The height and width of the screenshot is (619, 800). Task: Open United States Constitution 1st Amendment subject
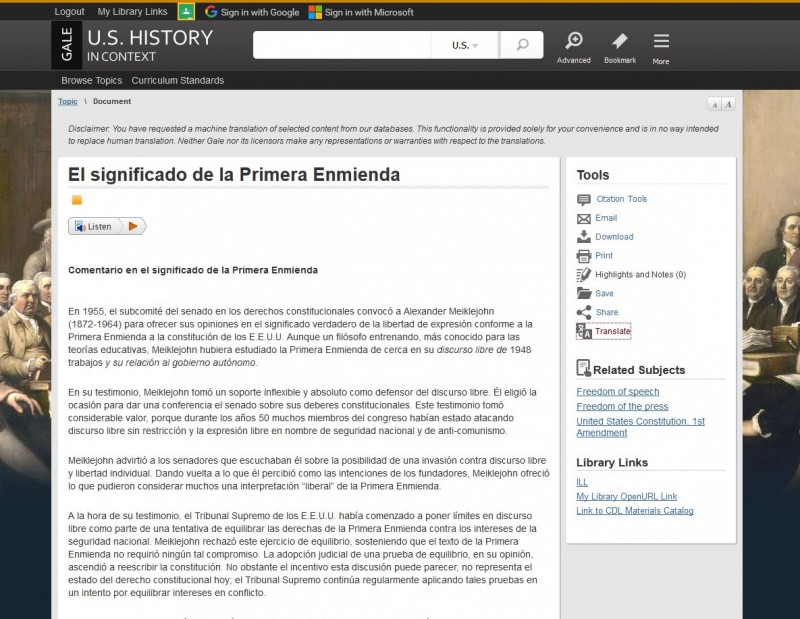coord(640,427)
